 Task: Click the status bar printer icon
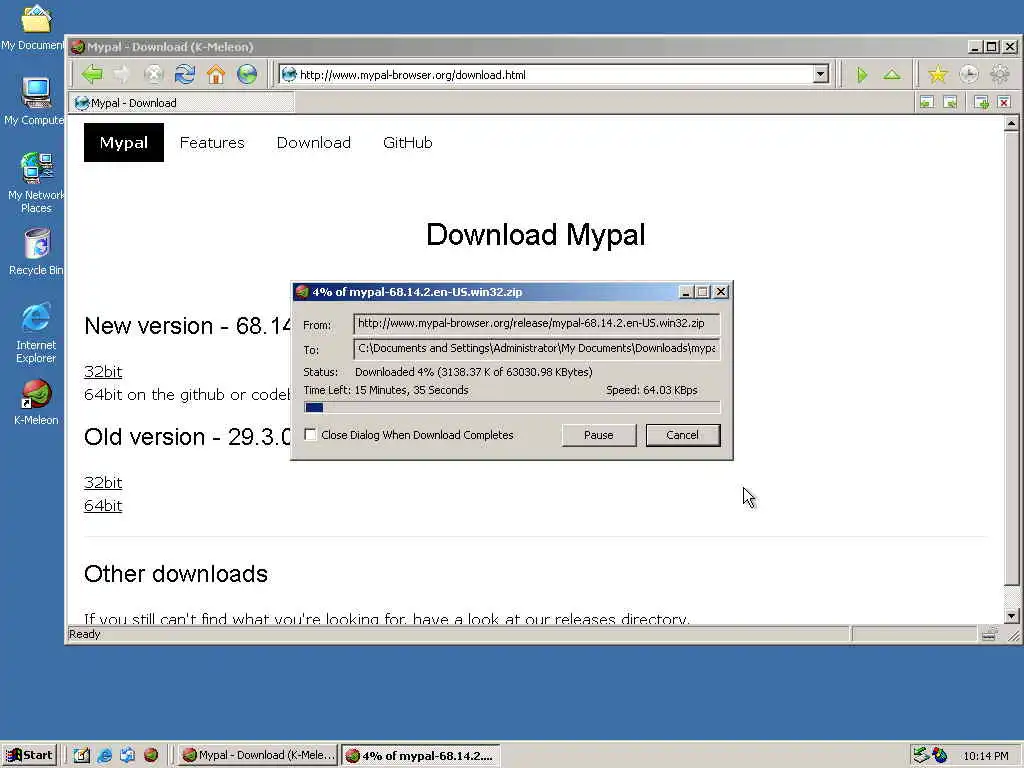(989, 633)
